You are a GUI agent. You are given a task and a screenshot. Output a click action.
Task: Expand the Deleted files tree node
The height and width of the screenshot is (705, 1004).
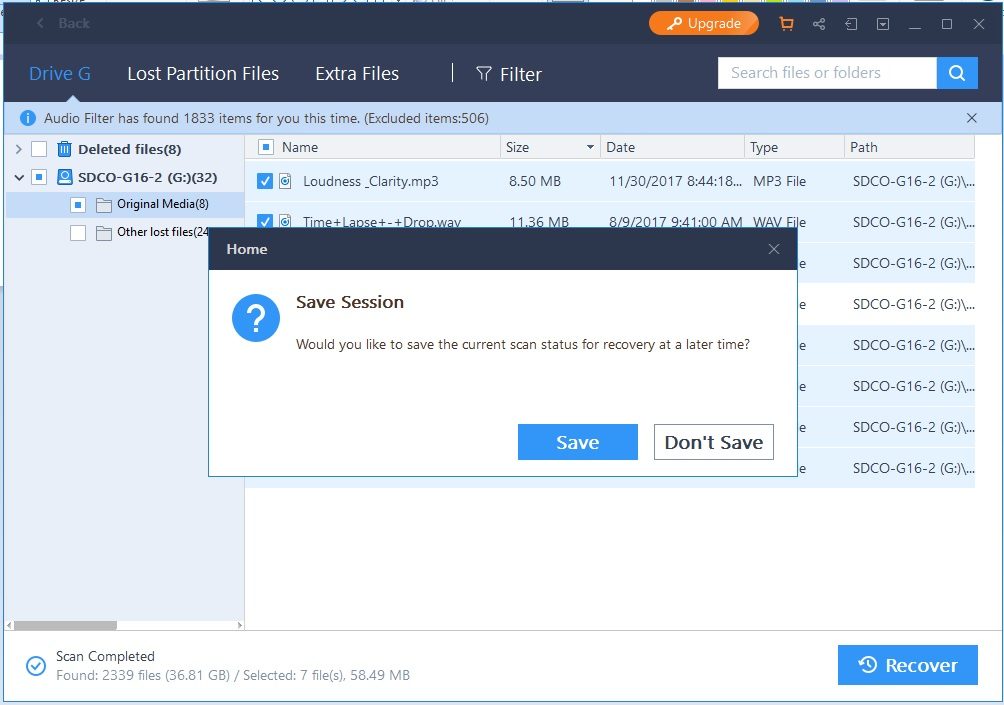[x=19, y=149]
